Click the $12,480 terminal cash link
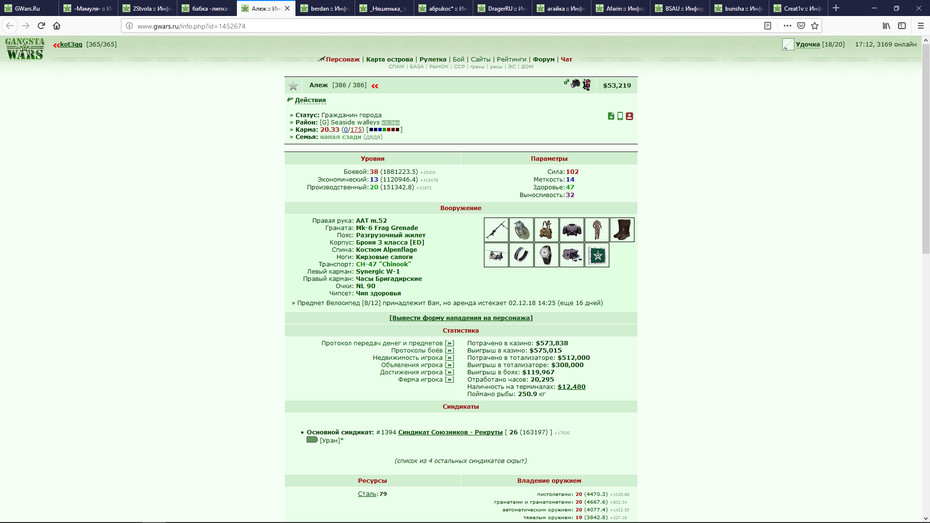Screen dimensions: 930x523 click(571, 387)
